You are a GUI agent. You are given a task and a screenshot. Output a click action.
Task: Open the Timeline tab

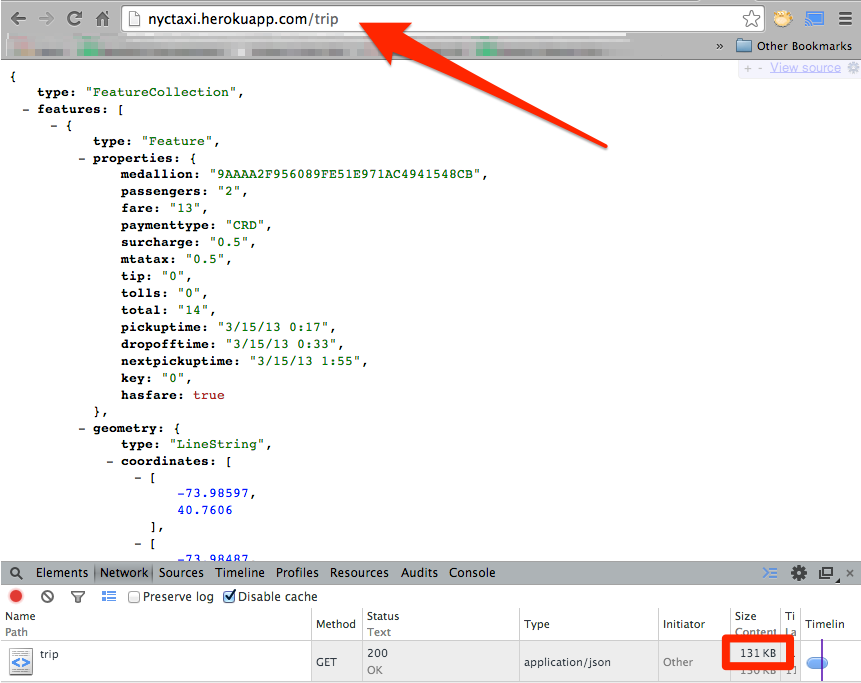pos(240,573)
